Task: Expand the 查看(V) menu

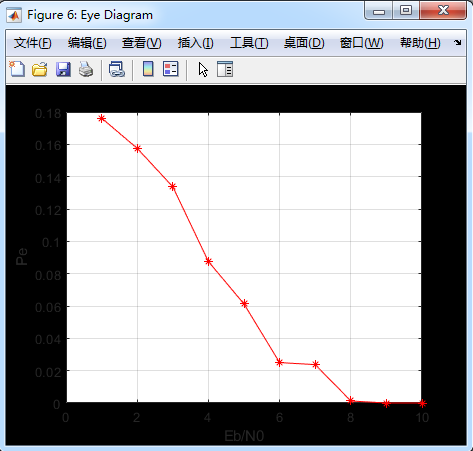Action: click(142, 43)
